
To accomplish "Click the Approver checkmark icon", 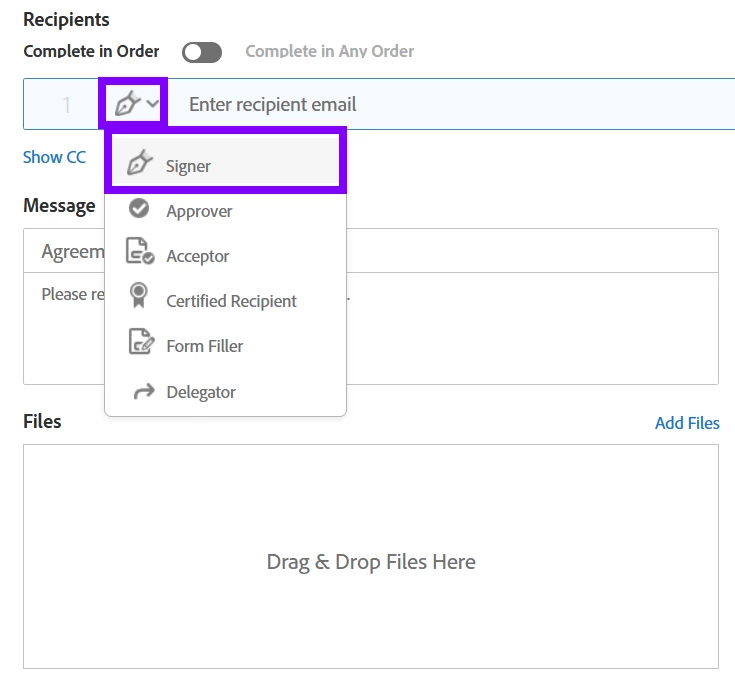I will [x=139, y=209].
